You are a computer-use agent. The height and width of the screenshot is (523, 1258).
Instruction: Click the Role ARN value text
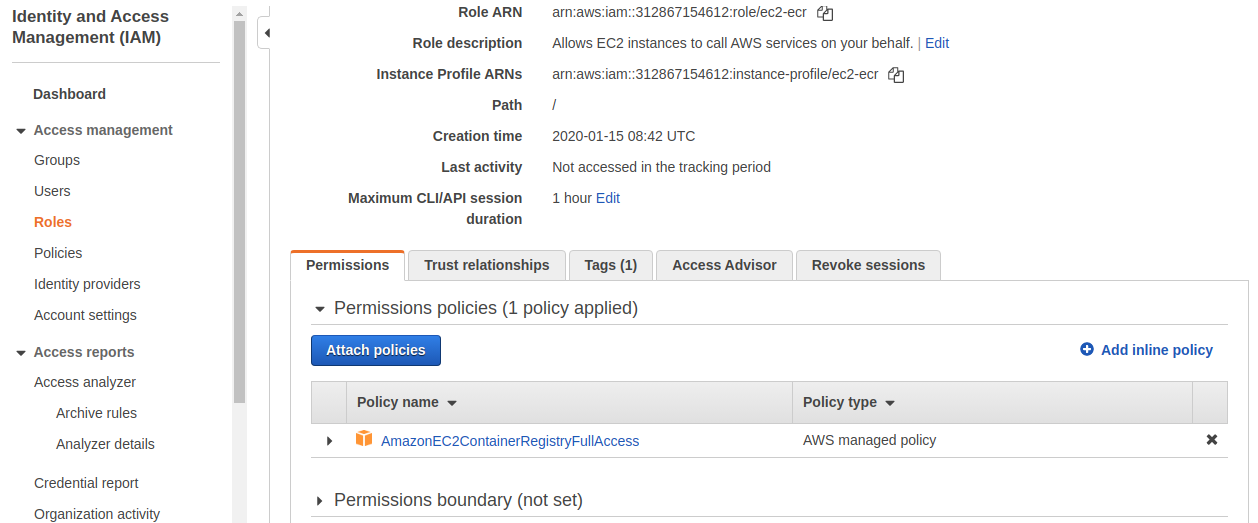tap(679, 12)
